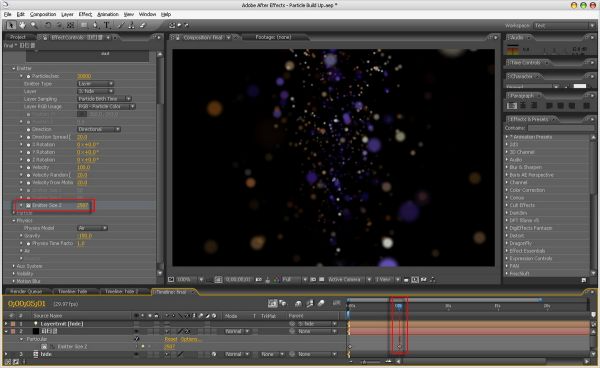Image resolution: width=600 pixels, height=368 pixels.
Task: Open the Animation menu
Action: click(108, 14)
